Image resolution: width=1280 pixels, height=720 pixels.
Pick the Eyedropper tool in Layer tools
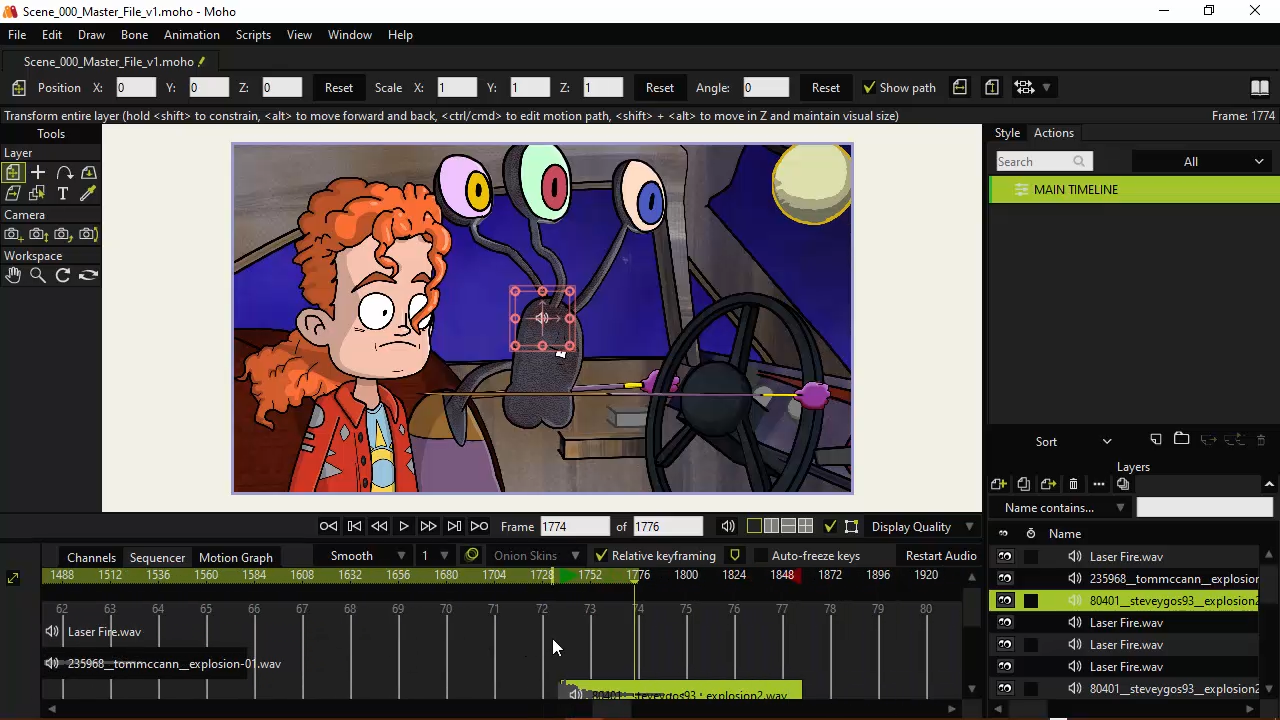pyautogui.click(x=88, y=193)
